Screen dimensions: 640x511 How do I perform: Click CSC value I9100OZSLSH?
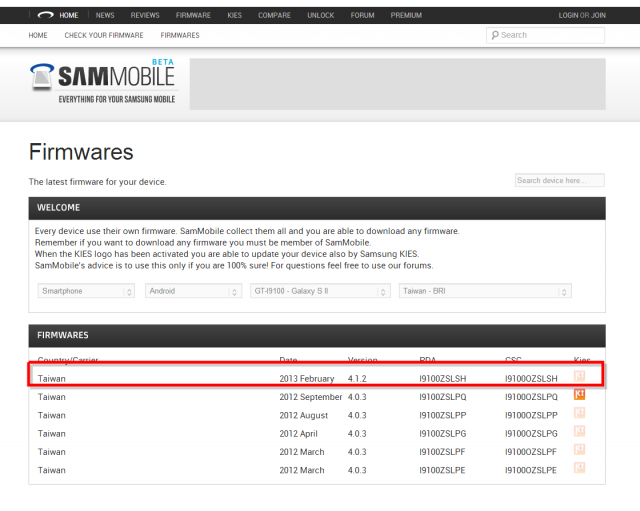531,379
